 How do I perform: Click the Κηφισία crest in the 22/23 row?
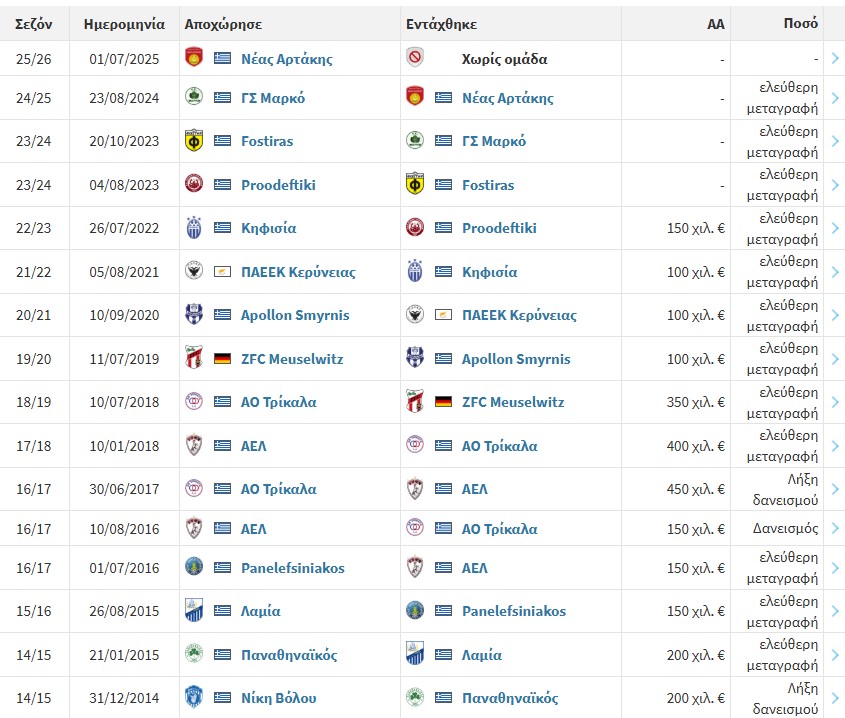pos(194,227)
